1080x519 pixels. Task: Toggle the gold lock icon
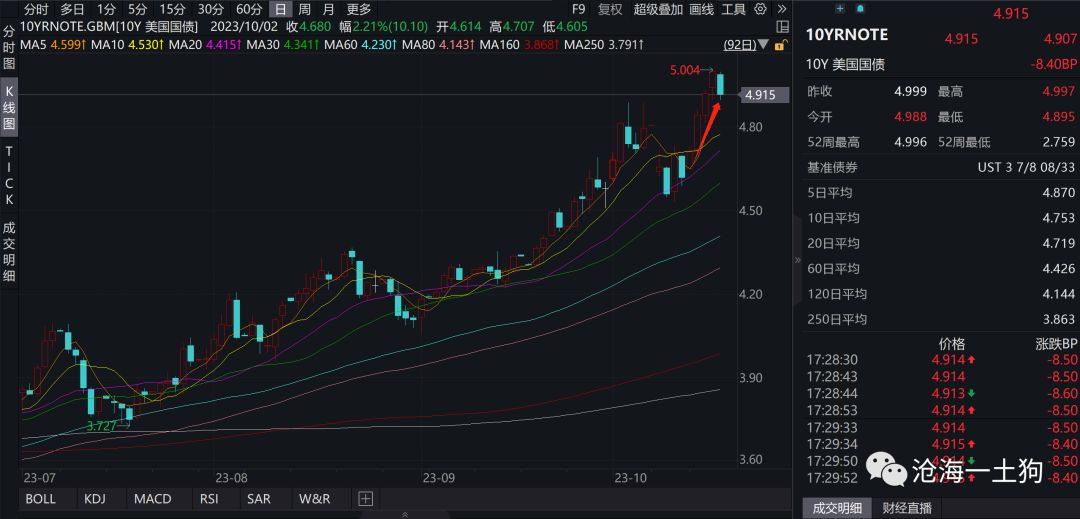[x=780, y=45]
